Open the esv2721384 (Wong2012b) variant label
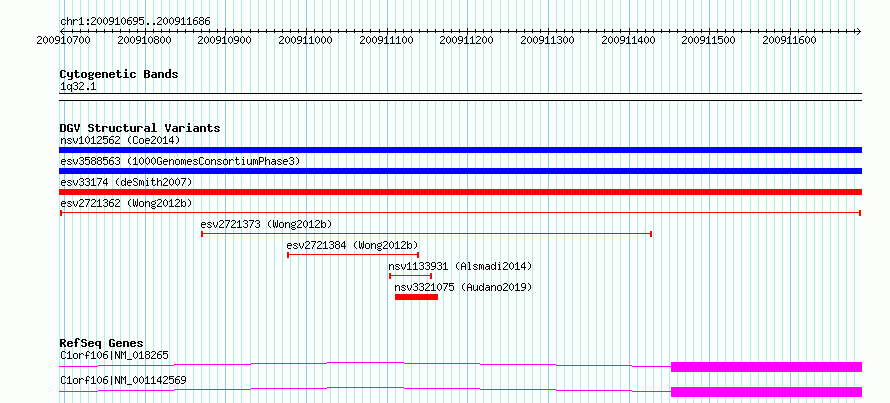 [352, 245]
